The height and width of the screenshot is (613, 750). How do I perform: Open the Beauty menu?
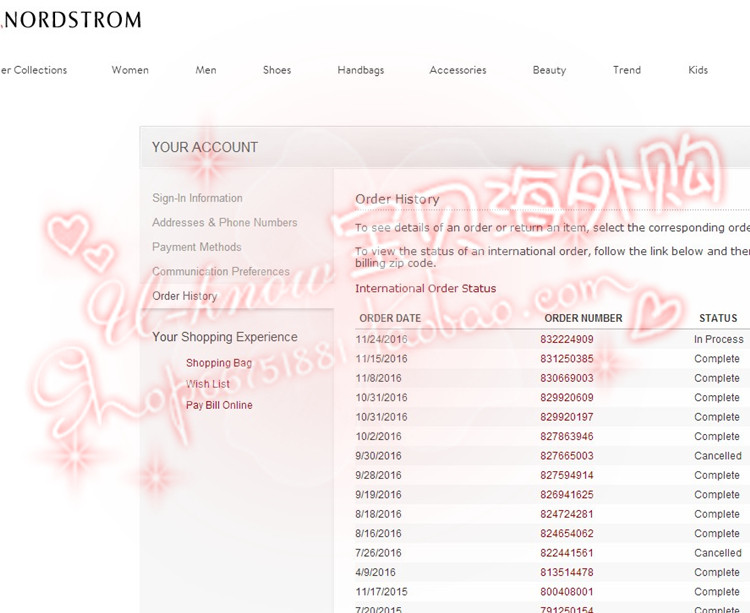549,70
